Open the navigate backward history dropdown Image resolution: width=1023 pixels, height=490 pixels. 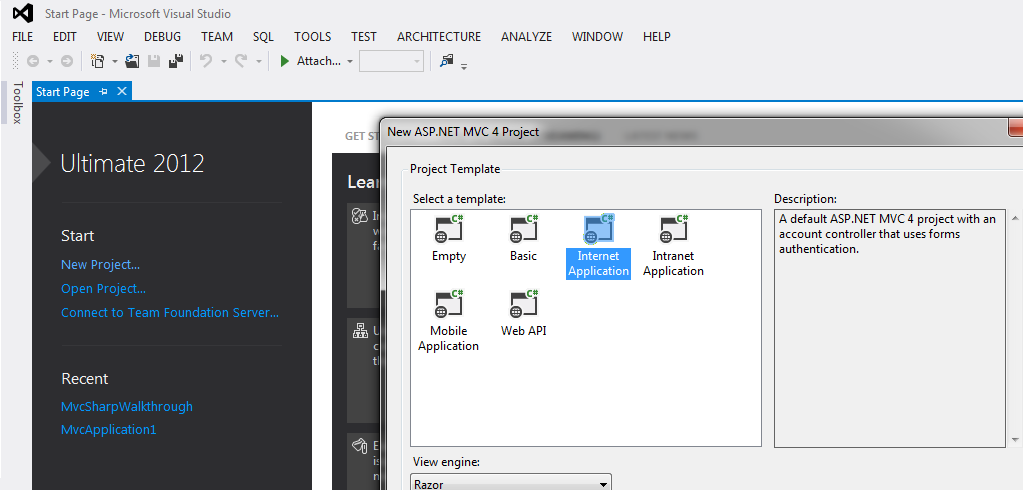tap(50, 61)
